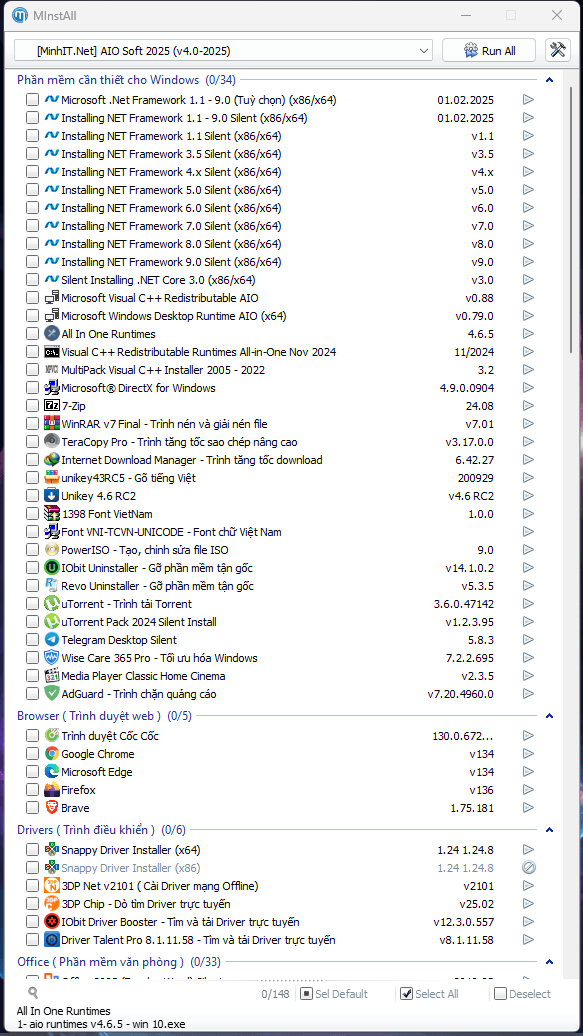Open the tools settings icon beside Run All
583x1036 pixels.
[558, 50]
